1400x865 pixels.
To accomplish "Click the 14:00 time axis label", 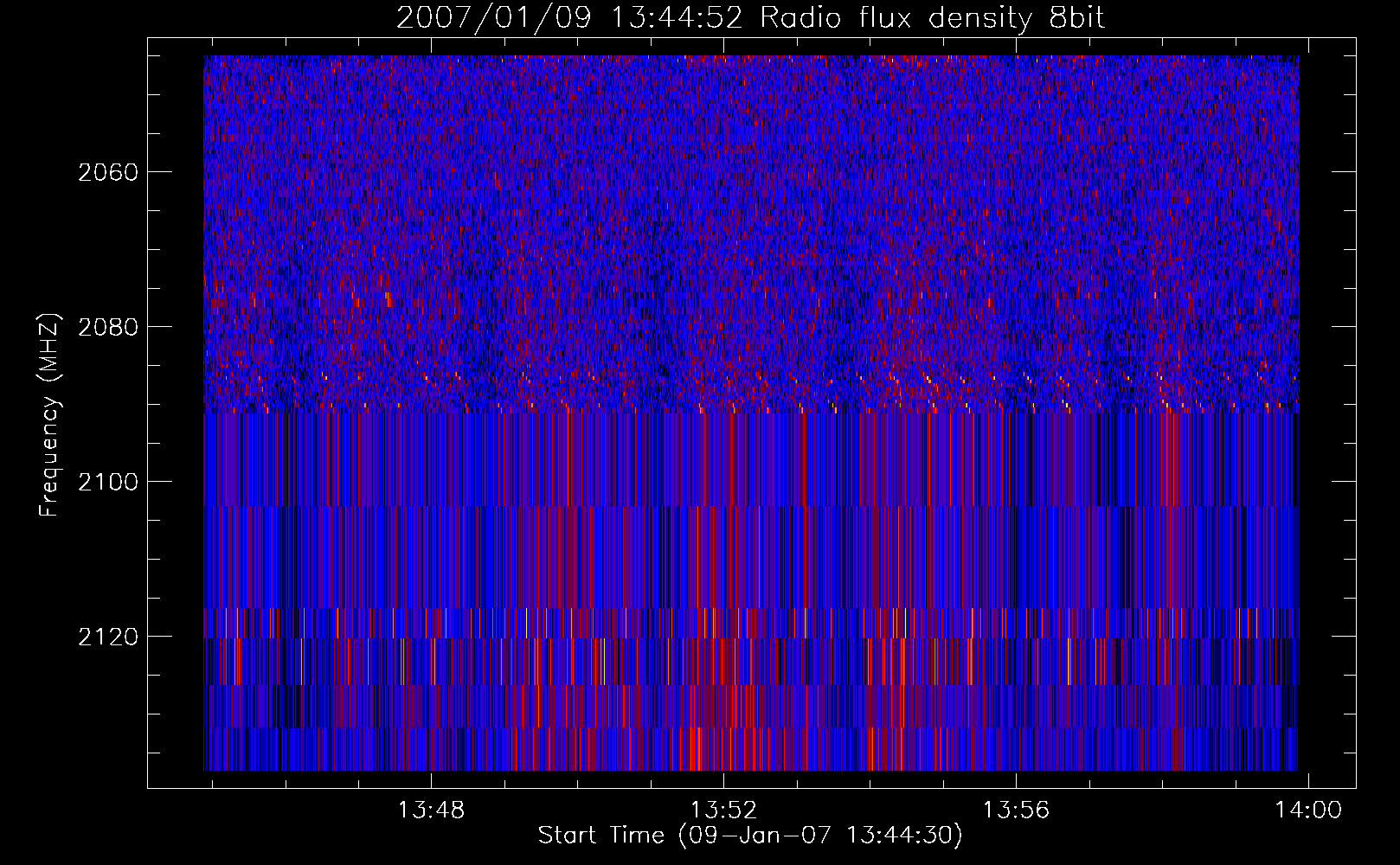I will [1308, 810].
